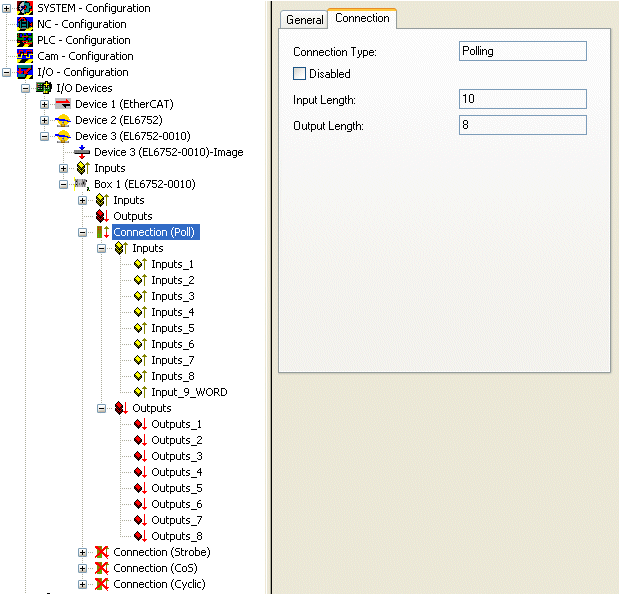Viewport: 621px width, 594px height.
Task: Collapse the Inputs node under Connection (Poll)
Action: (x=101, y=249)
